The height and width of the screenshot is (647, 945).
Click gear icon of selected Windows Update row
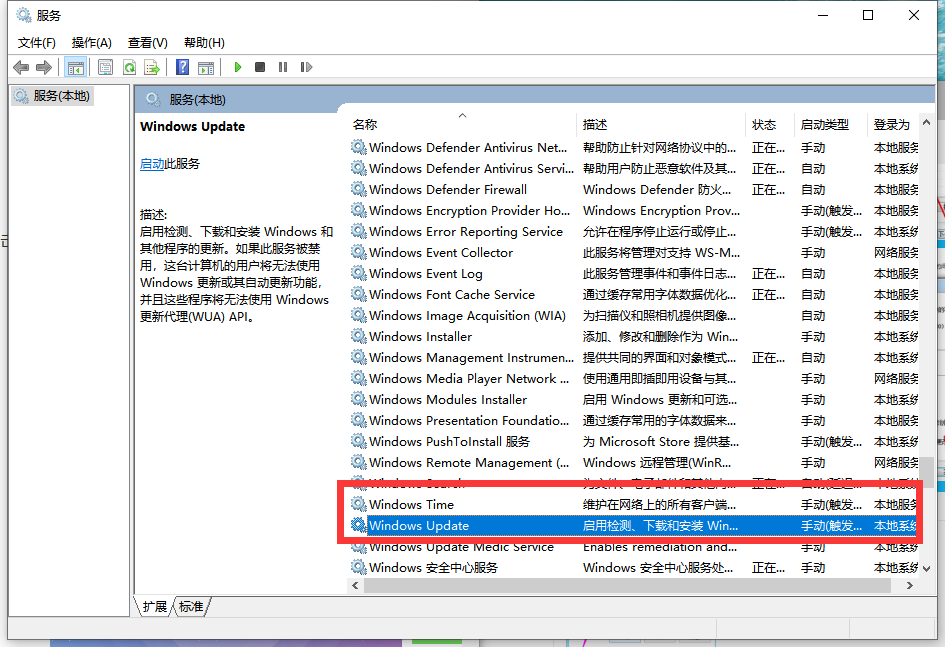pyautogui.click(x=359, y=525)
